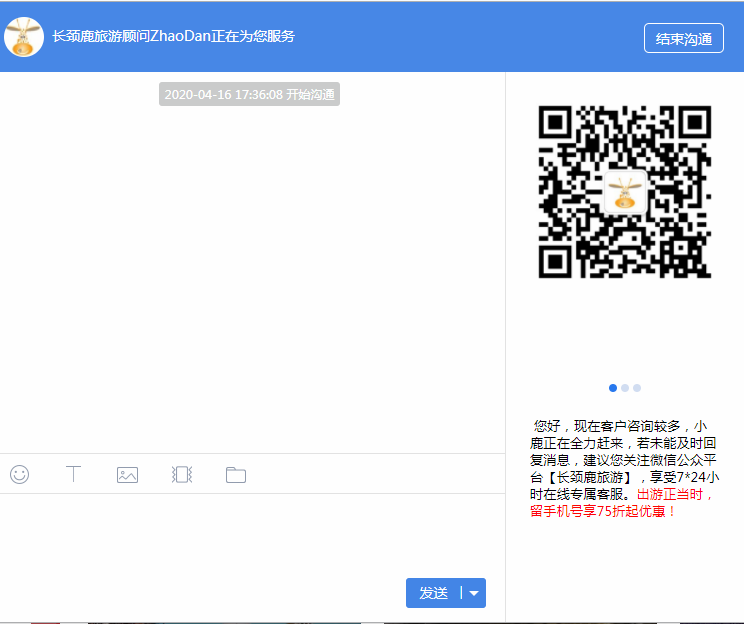Click the red 75折 promotion text
The height and width of the screenshot is (624, 744).
click(603, 511)
